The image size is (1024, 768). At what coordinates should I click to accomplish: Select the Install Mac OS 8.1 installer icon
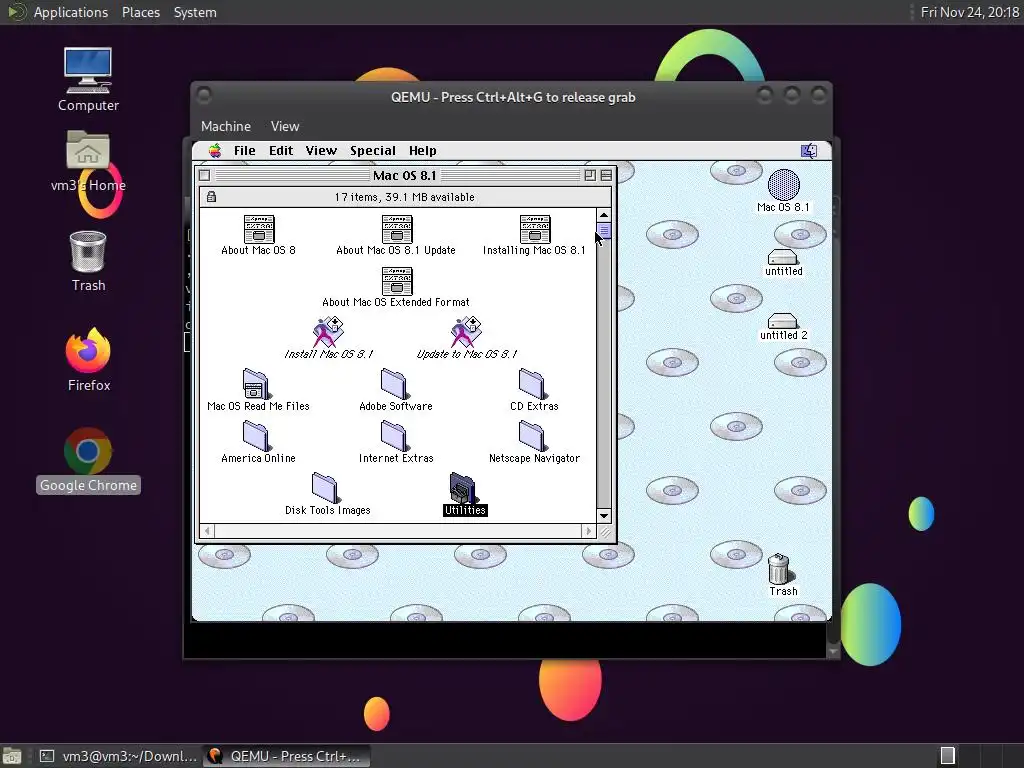coord(328,332)
